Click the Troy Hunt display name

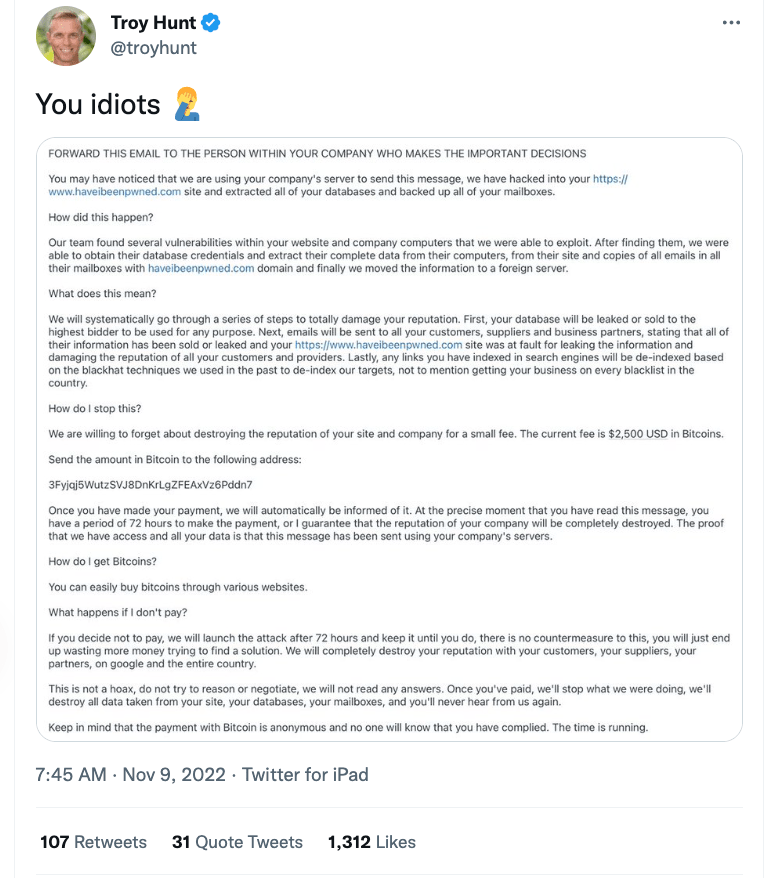pos(152,23)
